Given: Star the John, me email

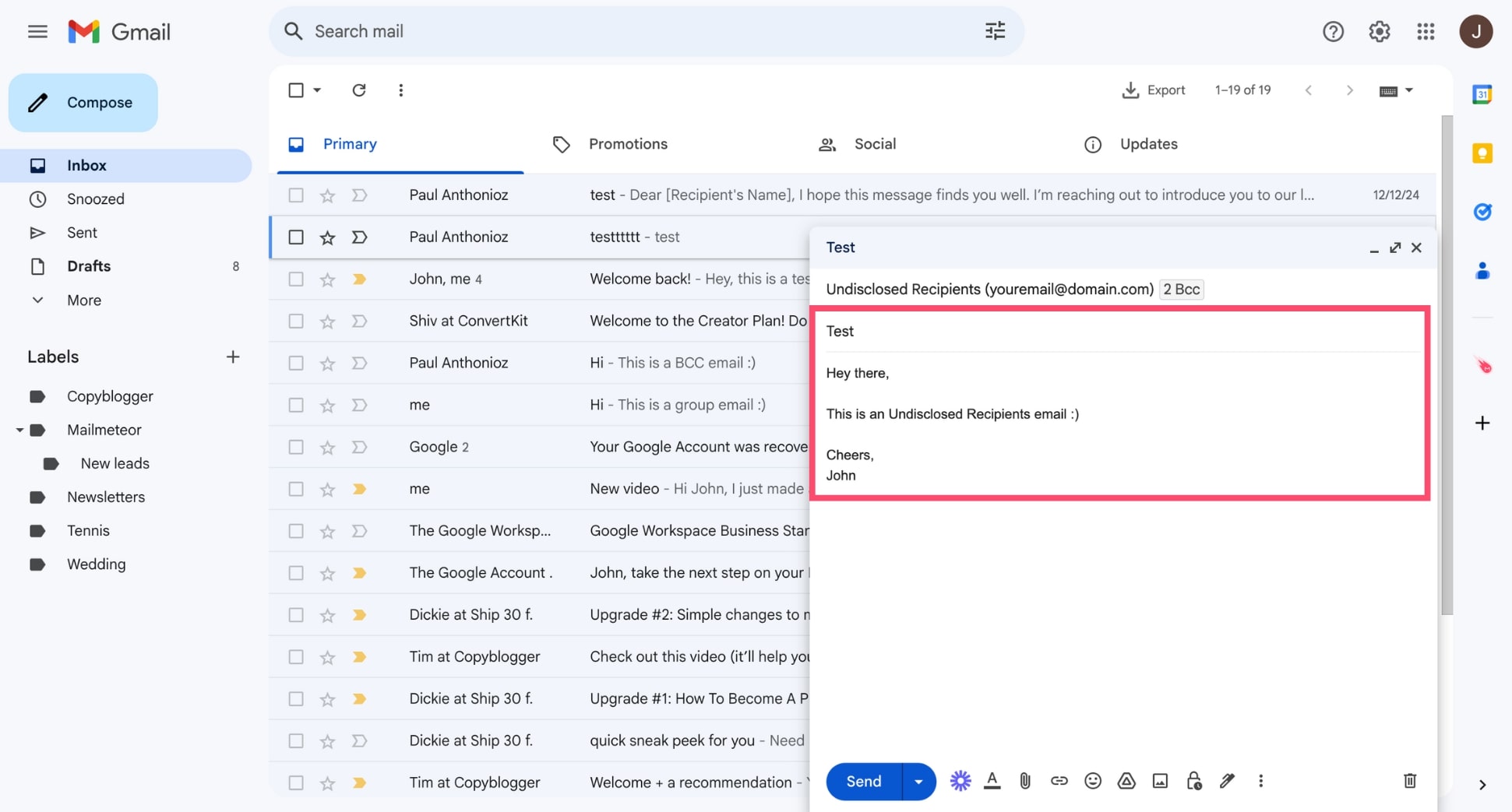Looking at the screenshot, I should [x=327, y=279].
